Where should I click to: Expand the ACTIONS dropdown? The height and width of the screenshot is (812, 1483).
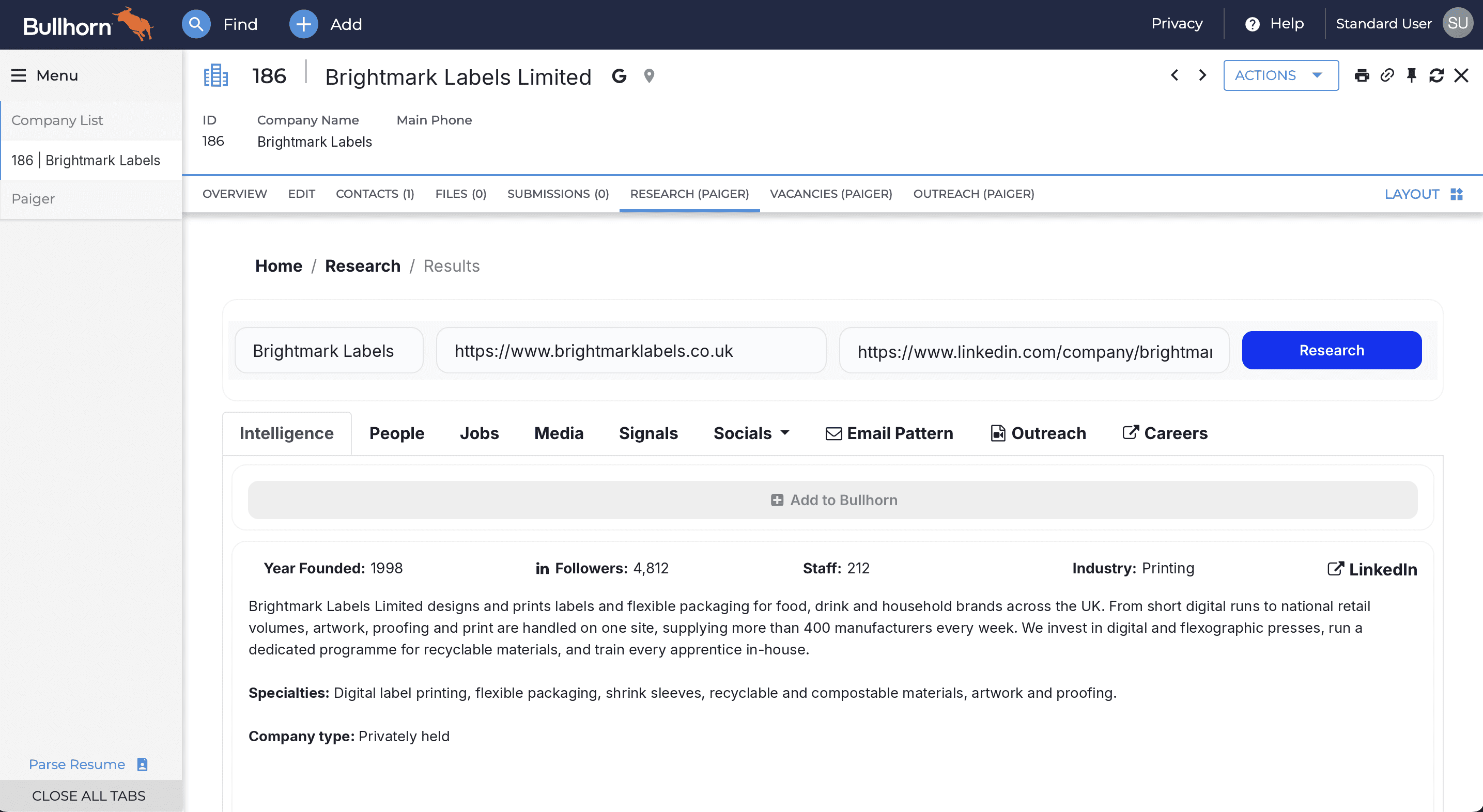(1281, 75)
